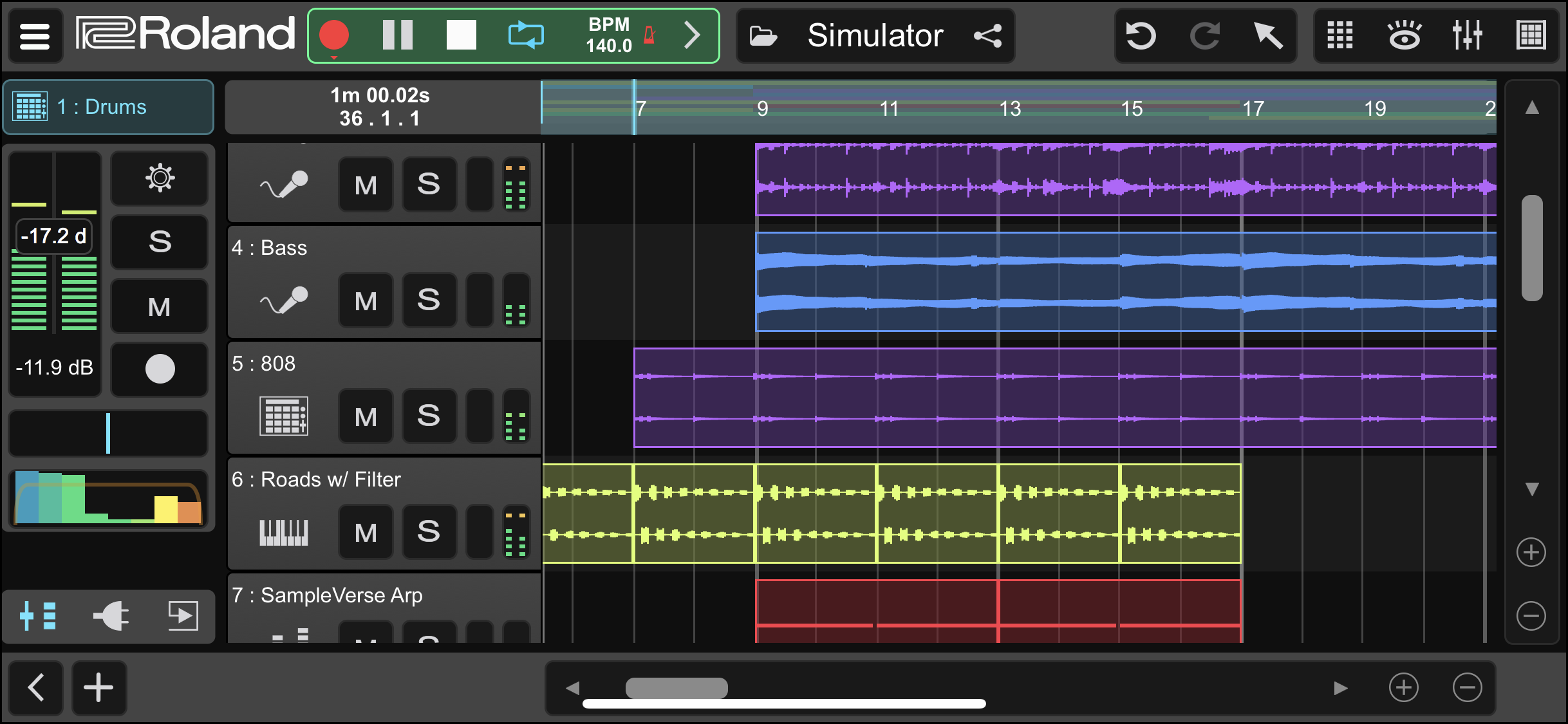
Task: Toggle loop playback mode
Action: (526, 35)
